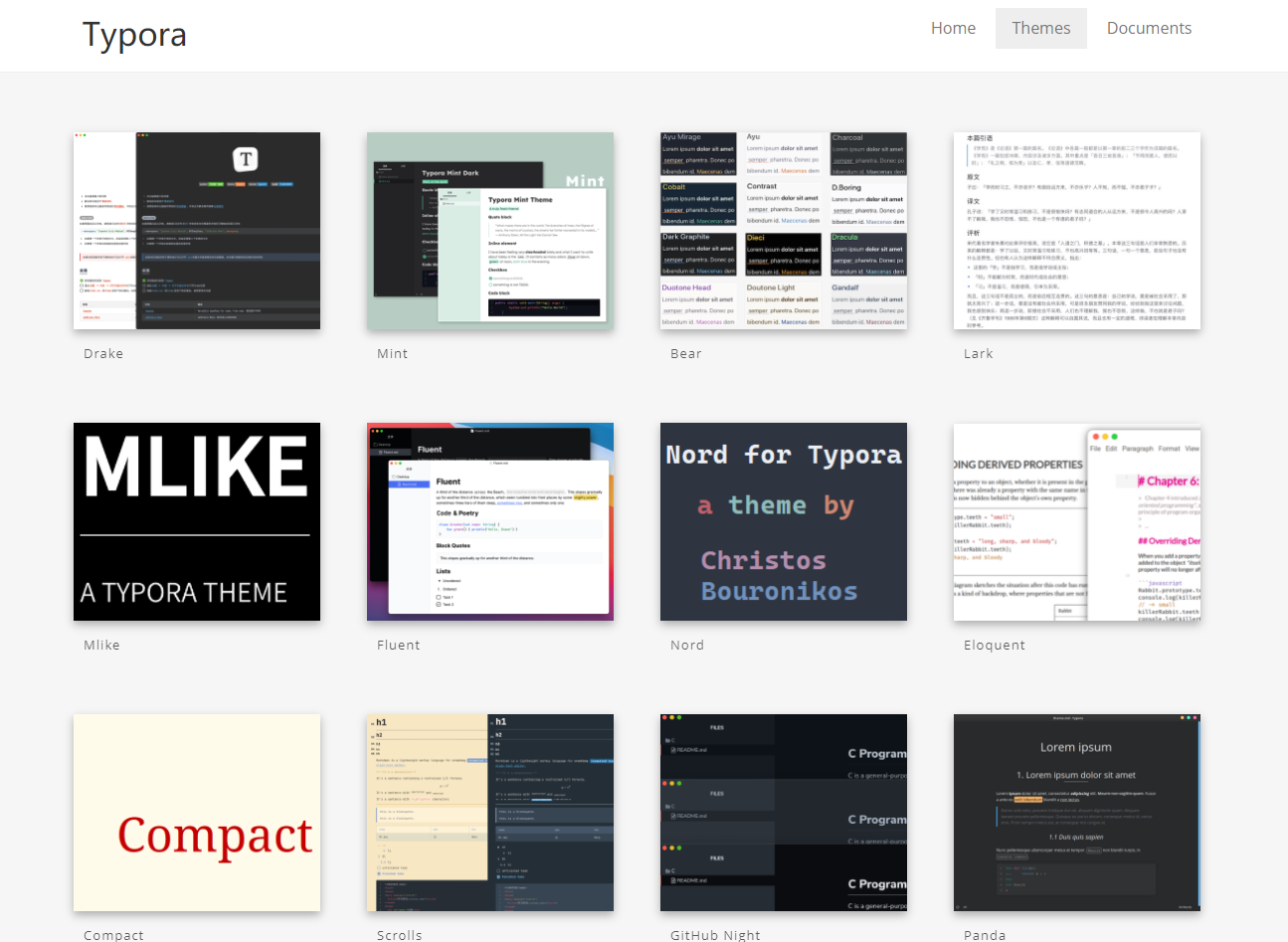This screenshot has width=1288, height=942.
Task: Click the Compact theme name
Action: click(113, 935)
